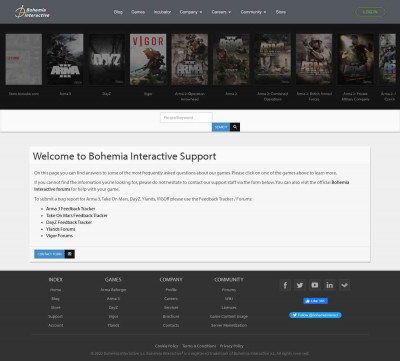Open Blog link in footer Index column
This screenshot has height=361, width=400.
click(x=55, y=299)
